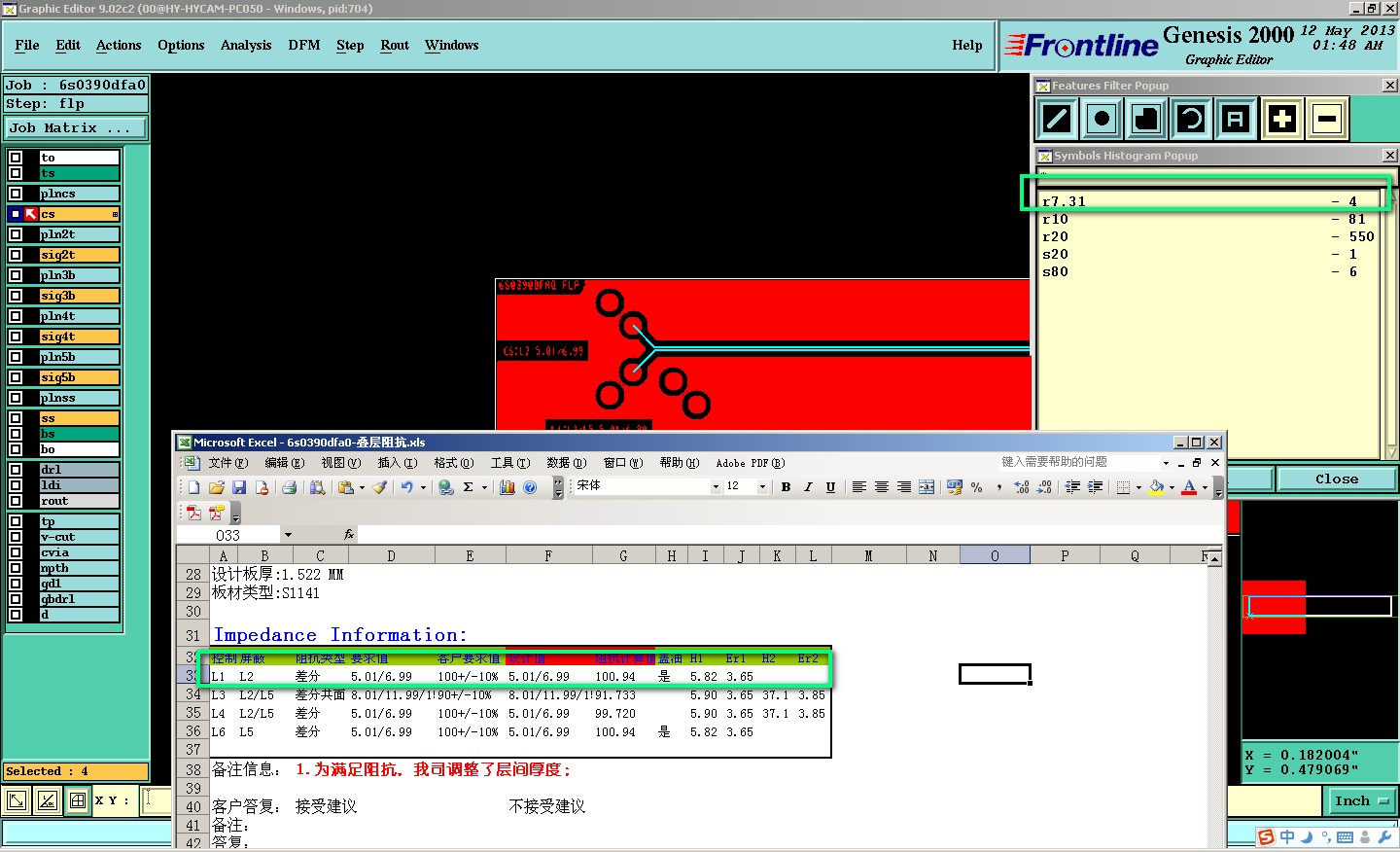The height and width of the screenshot is (852, 1400).
Task: Expand the Paste options dropdown arrow
Action: point(362,487)
